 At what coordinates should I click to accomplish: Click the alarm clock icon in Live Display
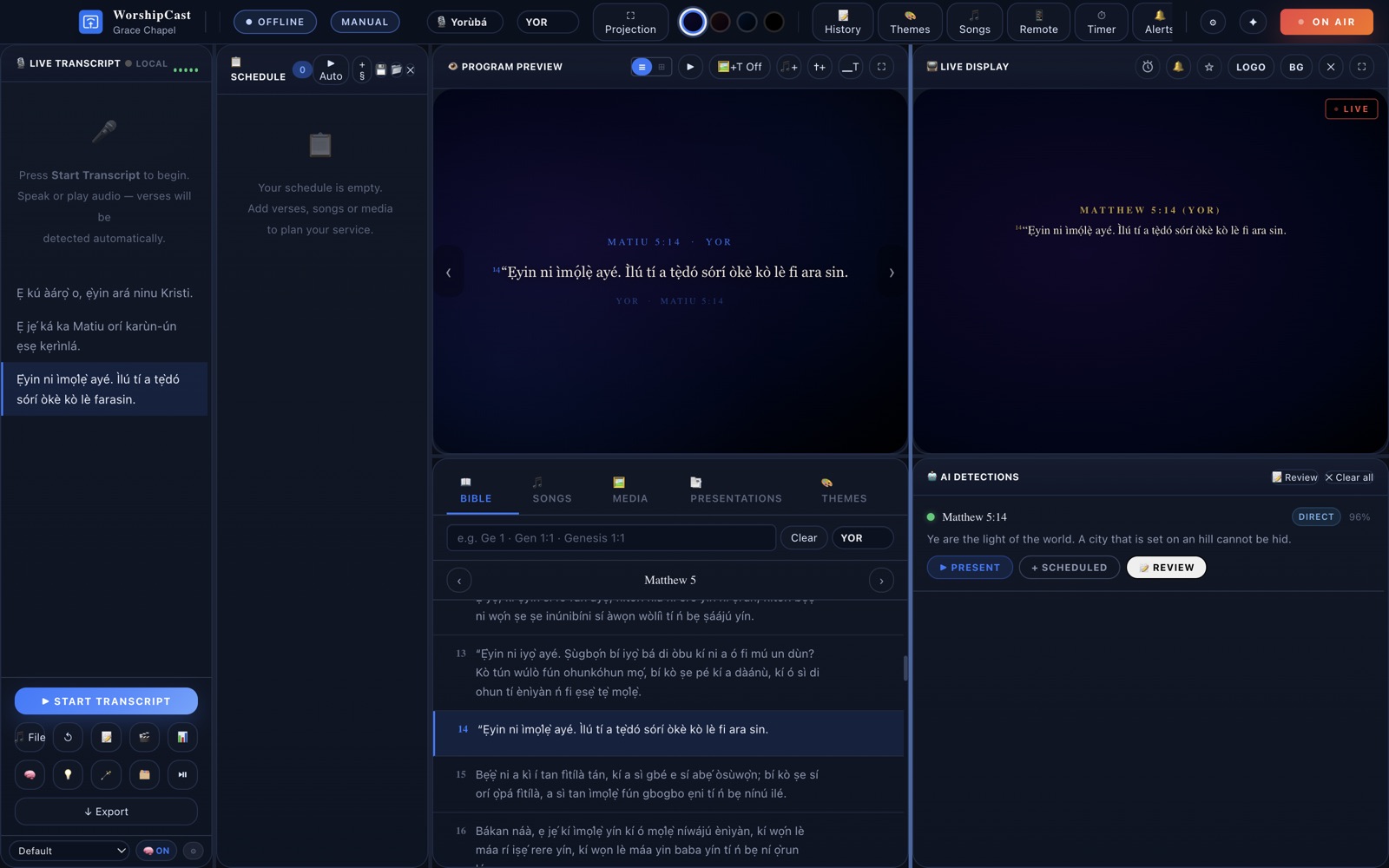click(1148, 67)
